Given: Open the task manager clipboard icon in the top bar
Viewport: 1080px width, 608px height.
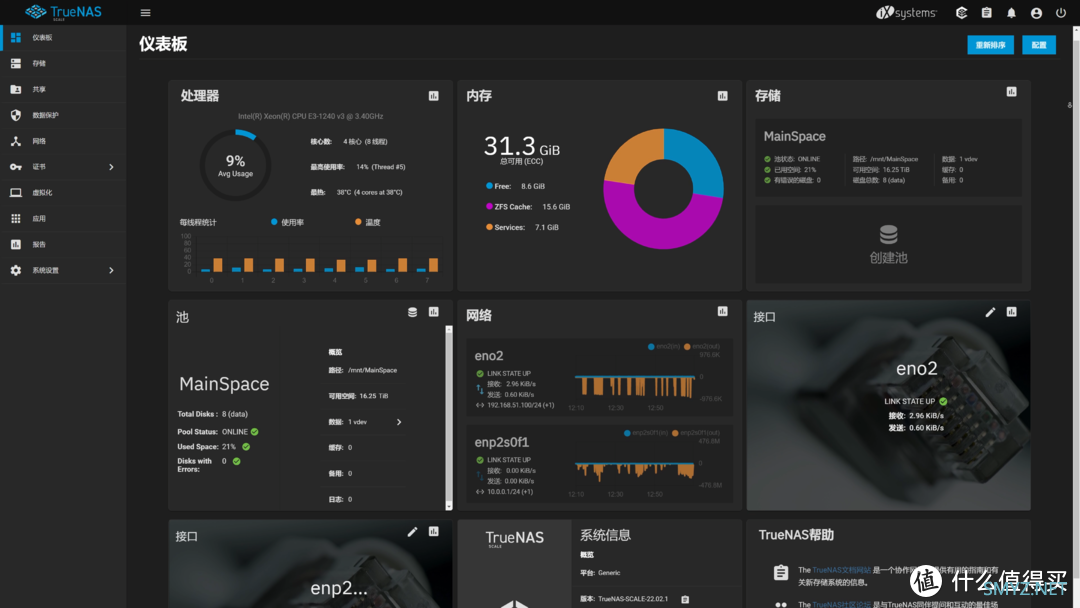Looking at the screenshot, I should (986, 12).
